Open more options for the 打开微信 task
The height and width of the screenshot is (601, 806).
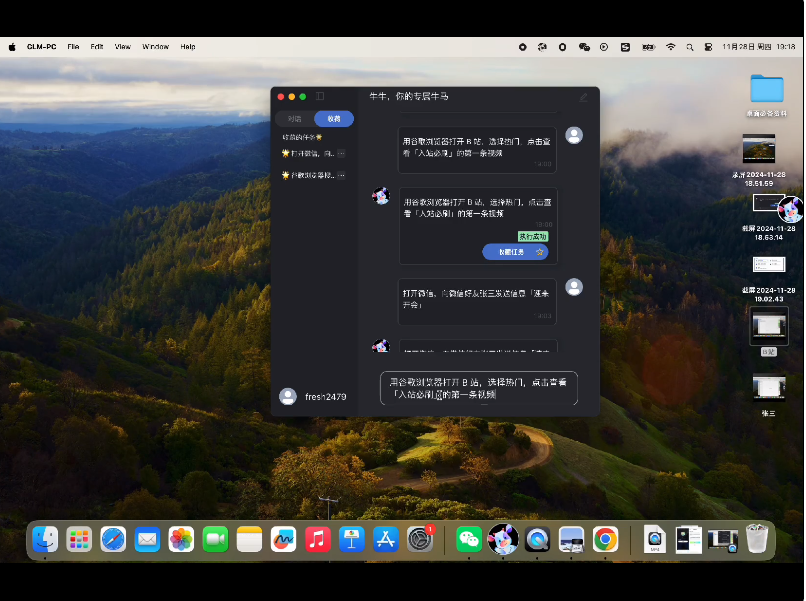pyautogui.click(x=341, y=153)
